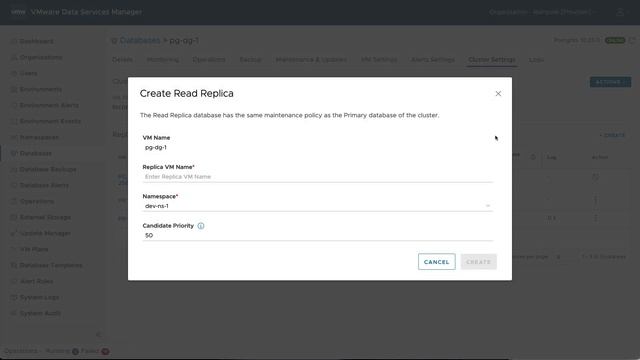Click the Failed operations count badge
Viewport: 640px width, 360px height.
pos(105,351)
